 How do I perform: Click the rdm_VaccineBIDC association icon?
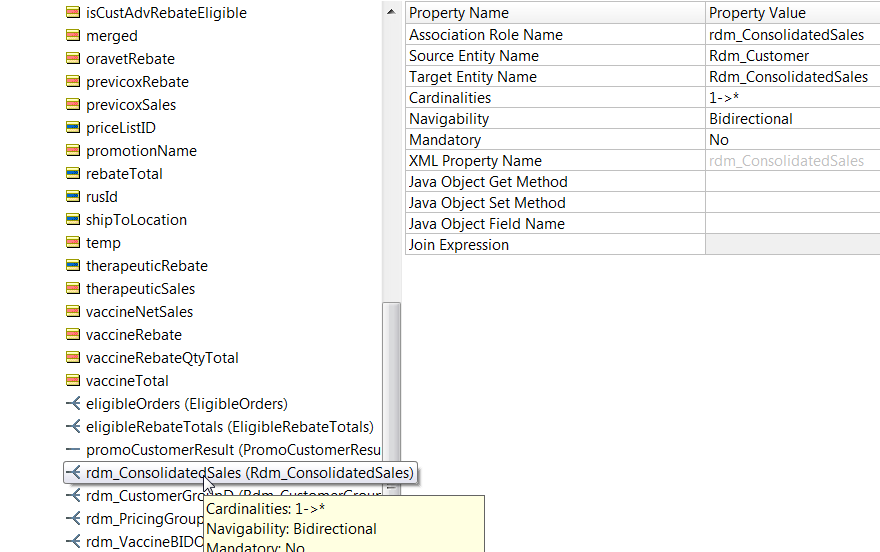73,541
